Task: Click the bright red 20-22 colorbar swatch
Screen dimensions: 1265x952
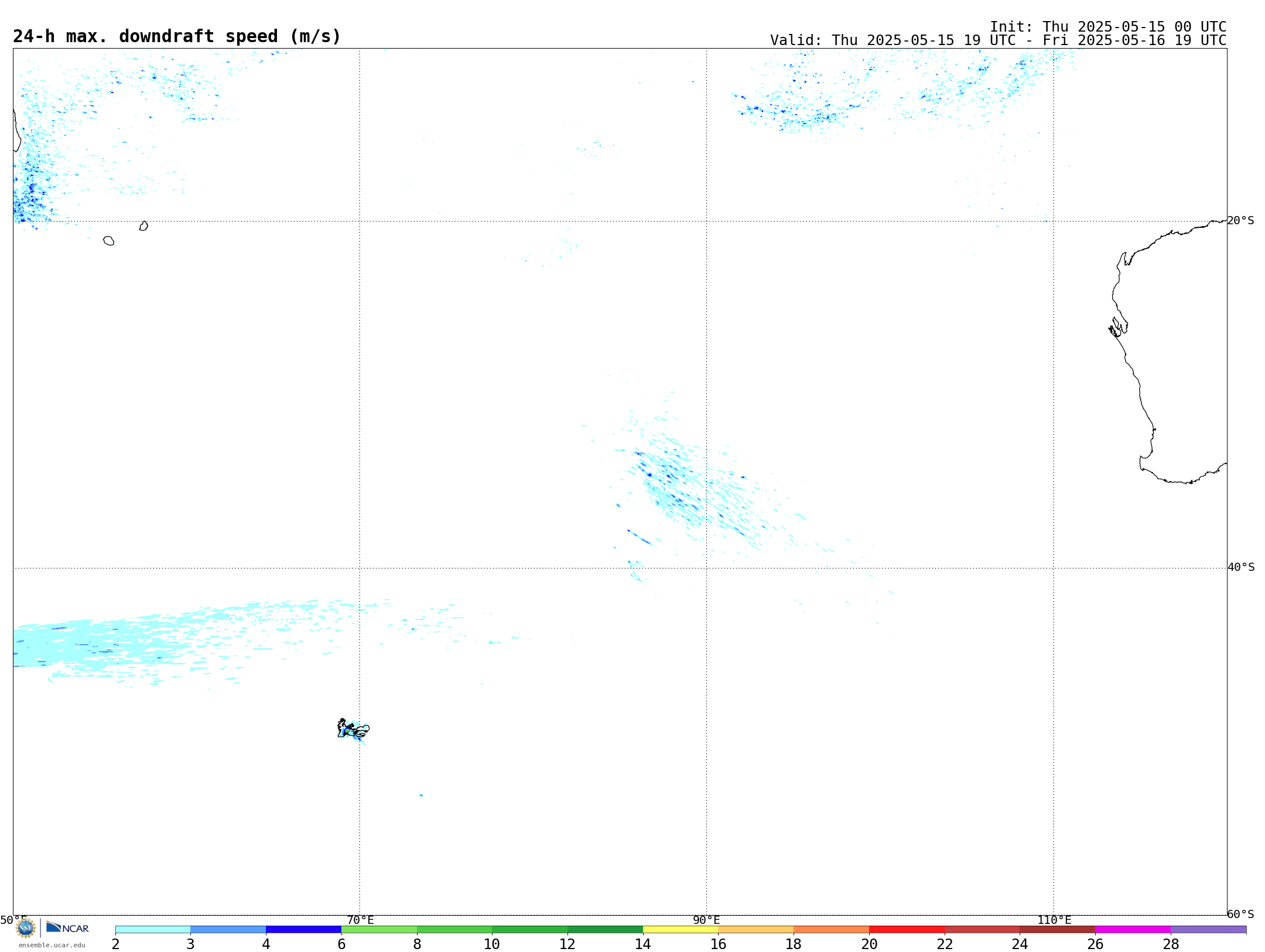Action: click(x=907, y=930)
